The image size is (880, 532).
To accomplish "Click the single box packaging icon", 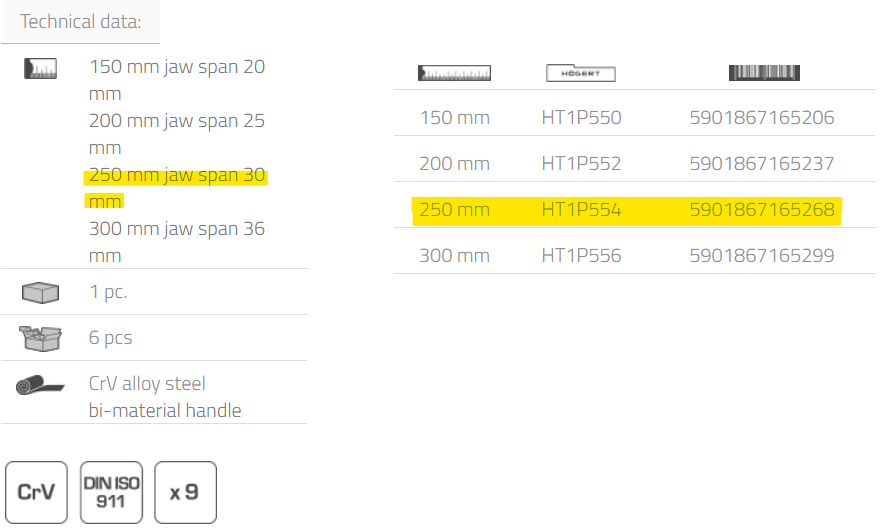I will click(x=40, y=293).
